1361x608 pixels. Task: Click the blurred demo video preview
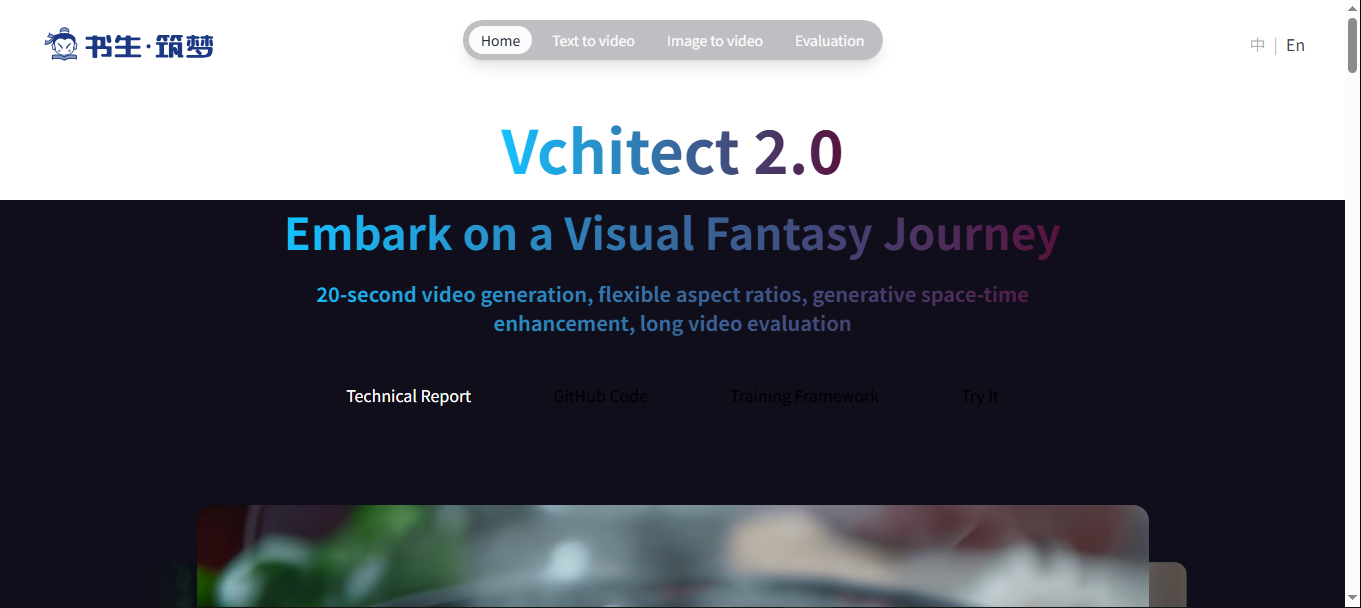(x=672, y=556)
